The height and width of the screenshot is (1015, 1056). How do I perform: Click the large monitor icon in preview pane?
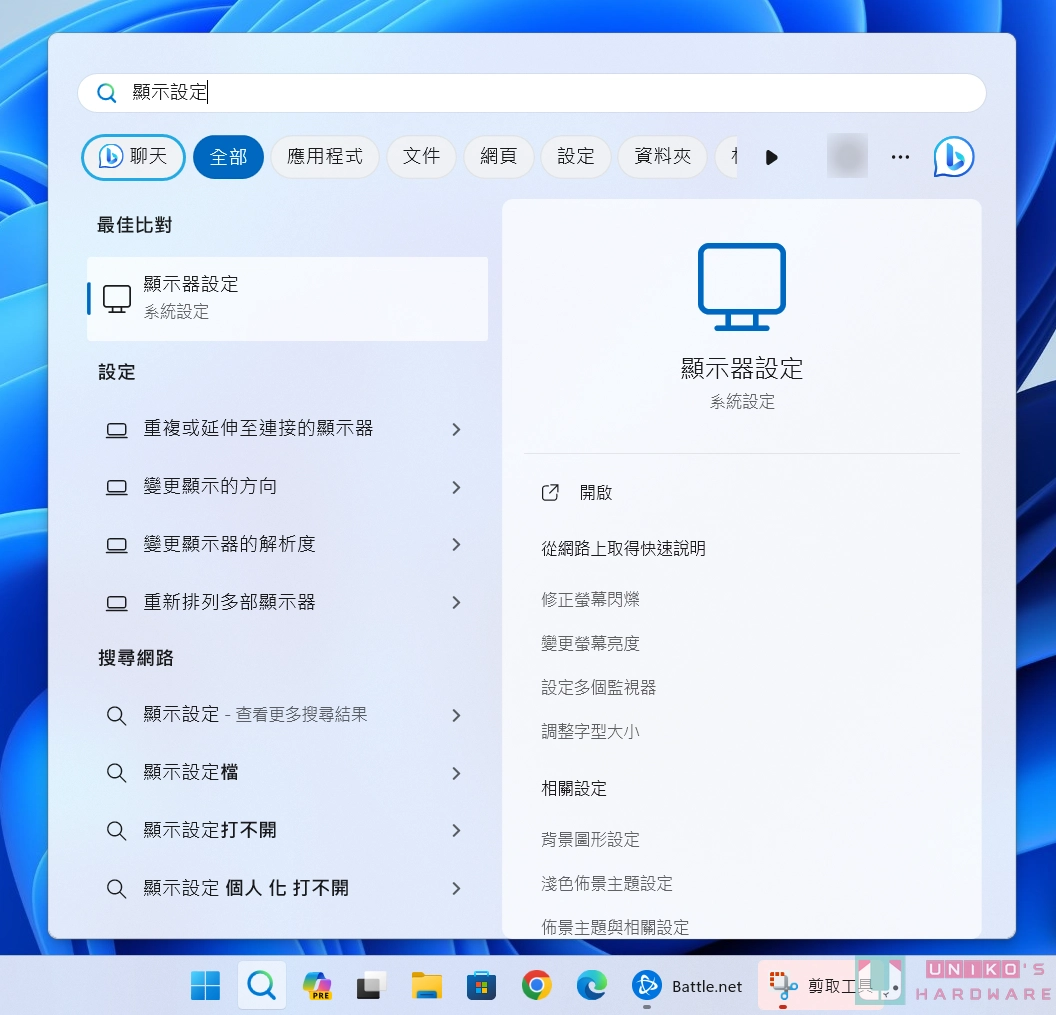coord(741,287)
